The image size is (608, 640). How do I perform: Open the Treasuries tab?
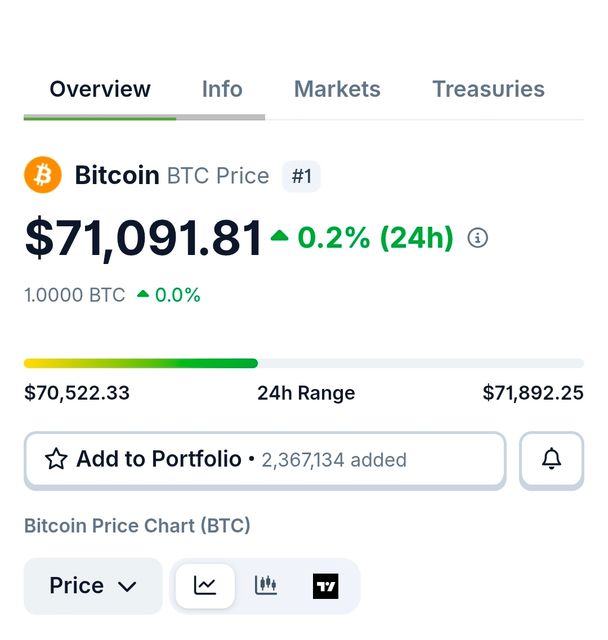[x=488, y=89]
